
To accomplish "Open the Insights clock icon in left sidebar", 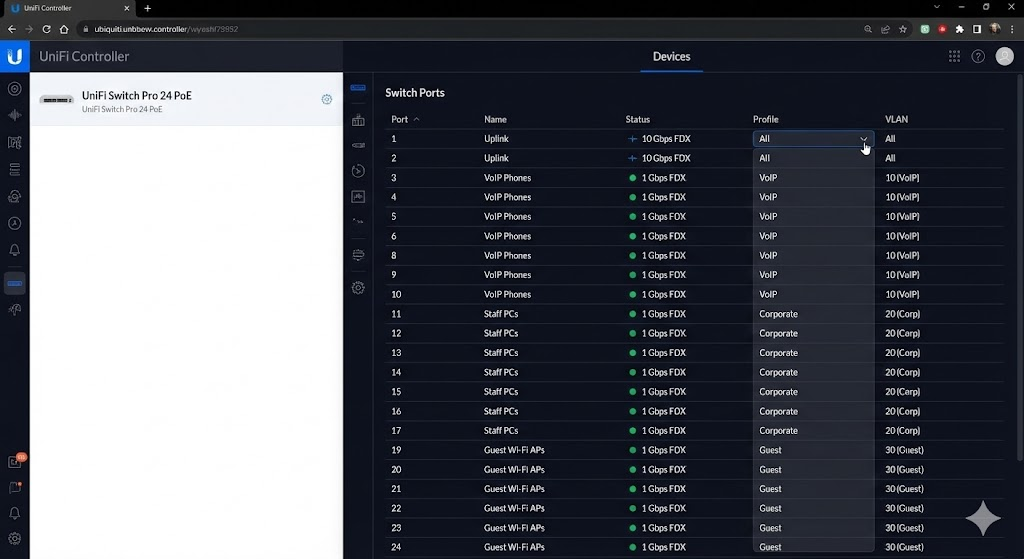I will 14,224.
